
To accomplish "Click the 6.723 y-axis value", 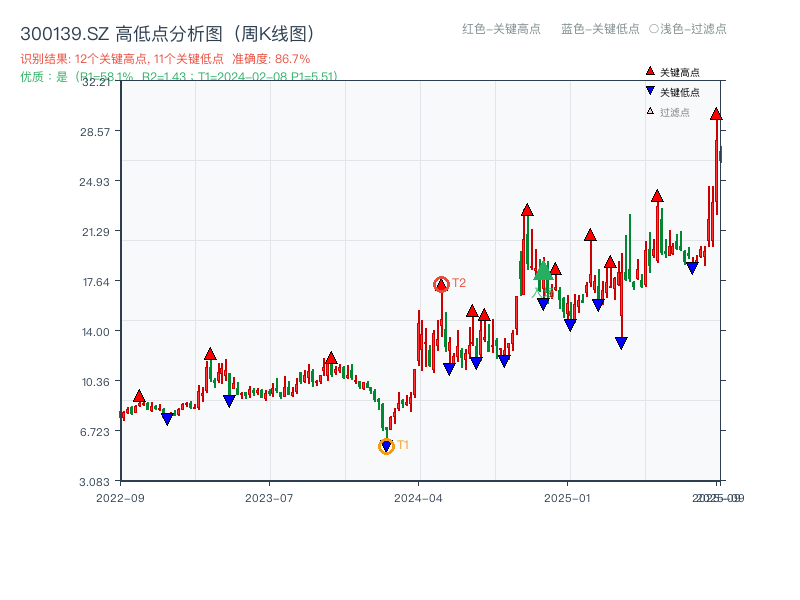I will tap(95, 432).
